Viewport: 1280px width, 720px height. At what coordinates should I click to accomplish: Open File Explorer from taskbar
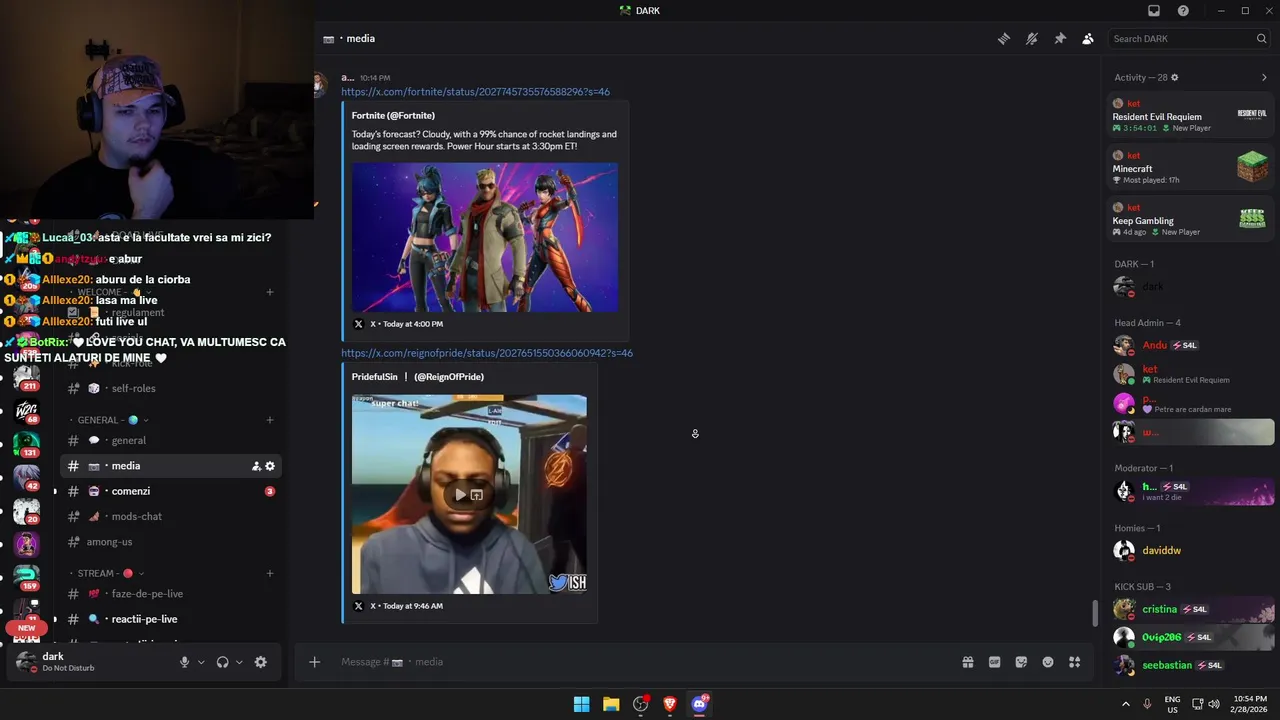pos(611,704)
